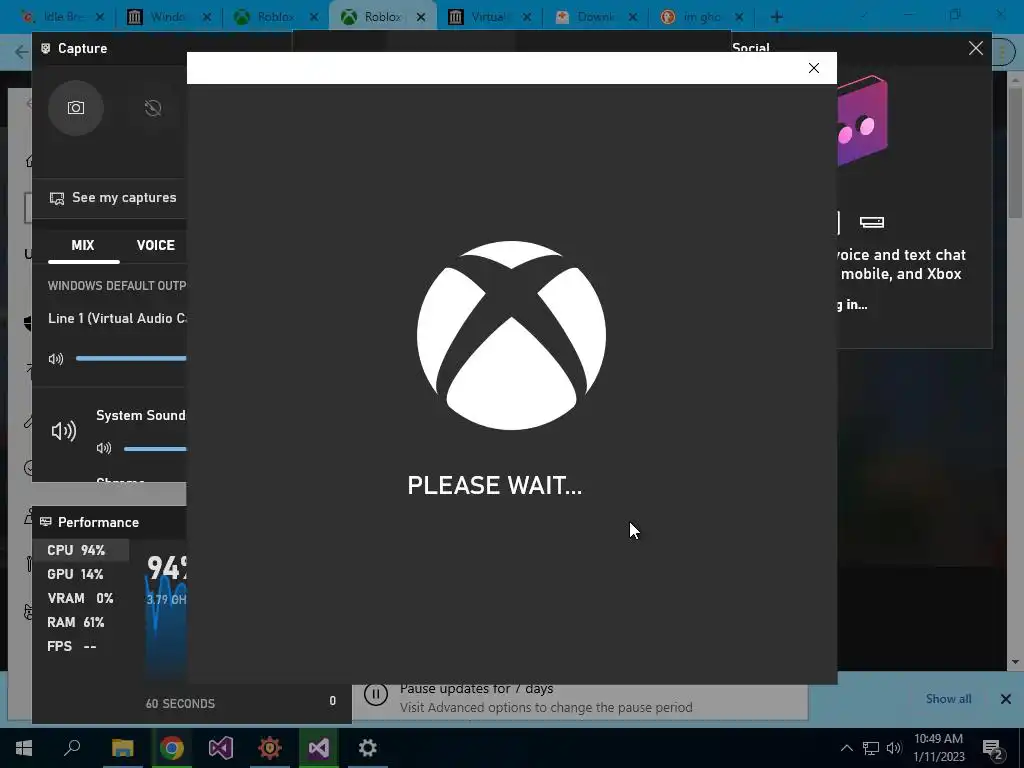Switch to the MIX audio tab
This screenshot has height=768, width=1024.
pyautogui.click(x=83, y=246)
